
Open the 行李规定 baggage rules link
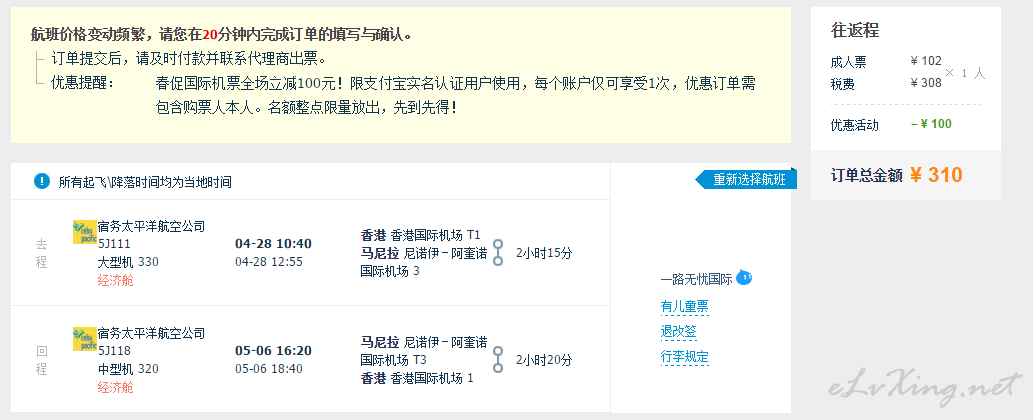coord(684,357)
